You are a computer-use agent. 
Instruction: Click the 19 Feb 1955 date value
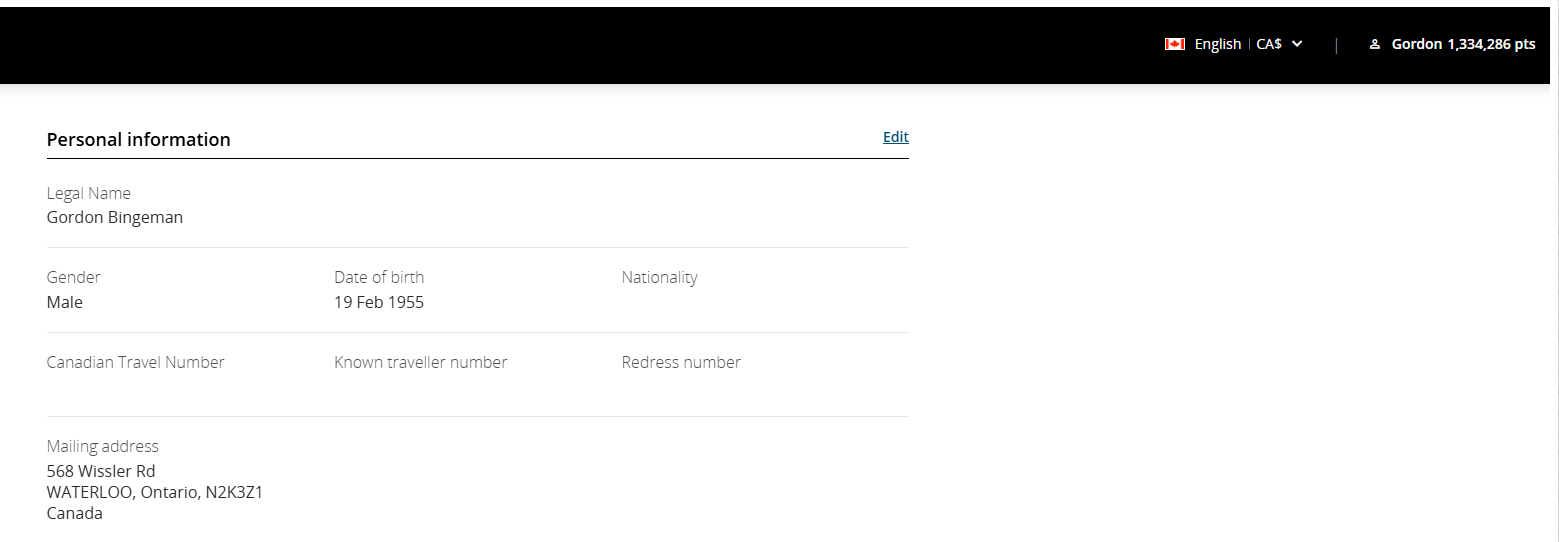pyautogui.click(x=379, y=302)
